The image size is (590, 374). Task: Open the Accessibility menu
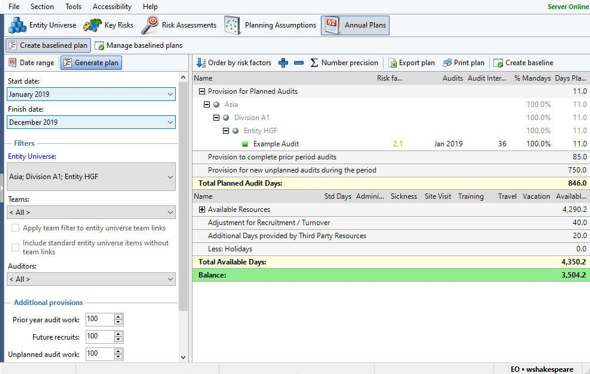point(112,6)
